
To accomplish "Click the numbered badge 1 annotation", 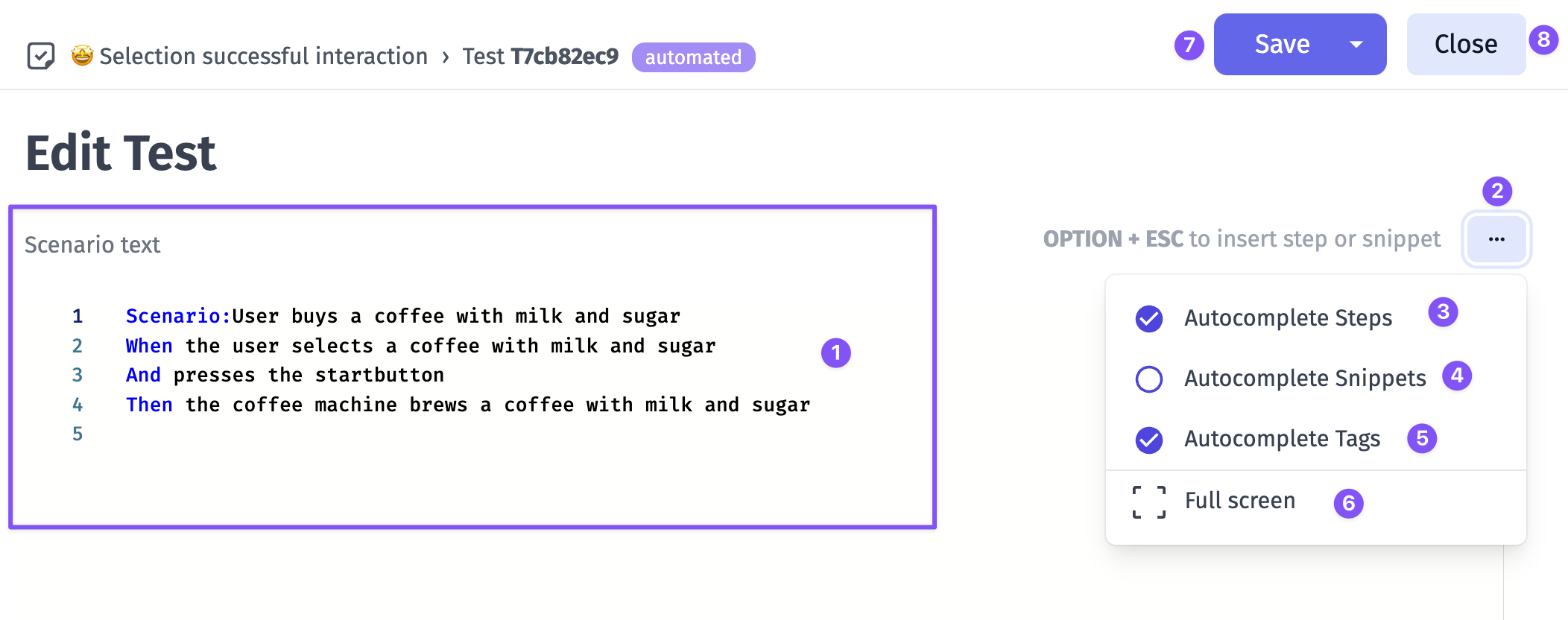I will (836, 352).
